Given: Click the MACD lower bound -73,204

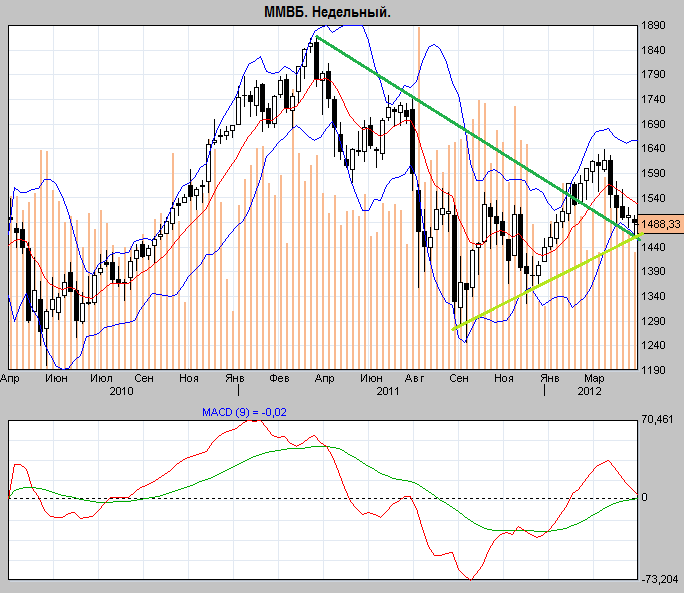Looking at the screenshot, I should [x=659, y=579].
